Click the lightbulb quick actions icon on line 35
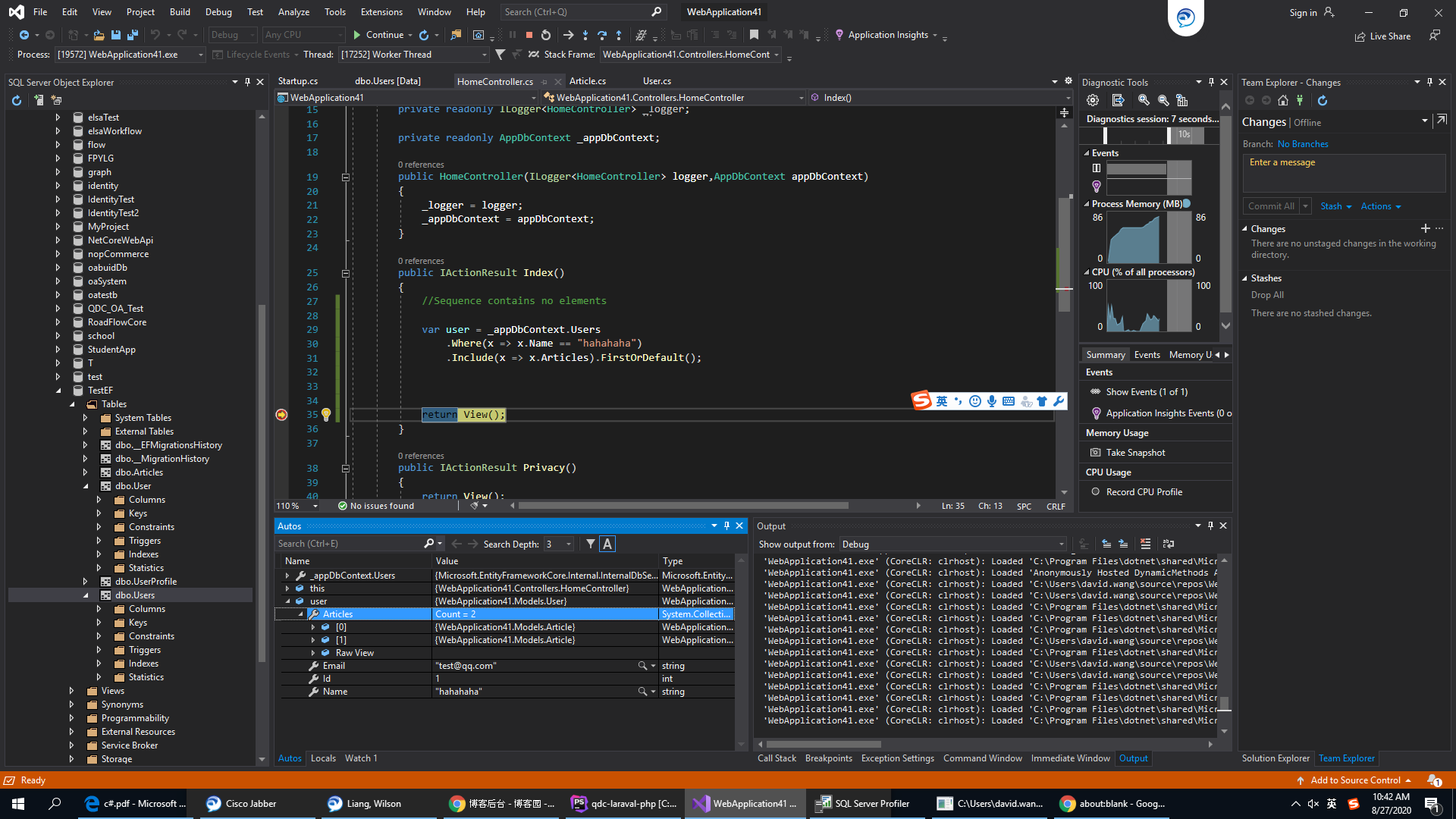This screenshot has height=819, width=1456. tap(326, 415)
